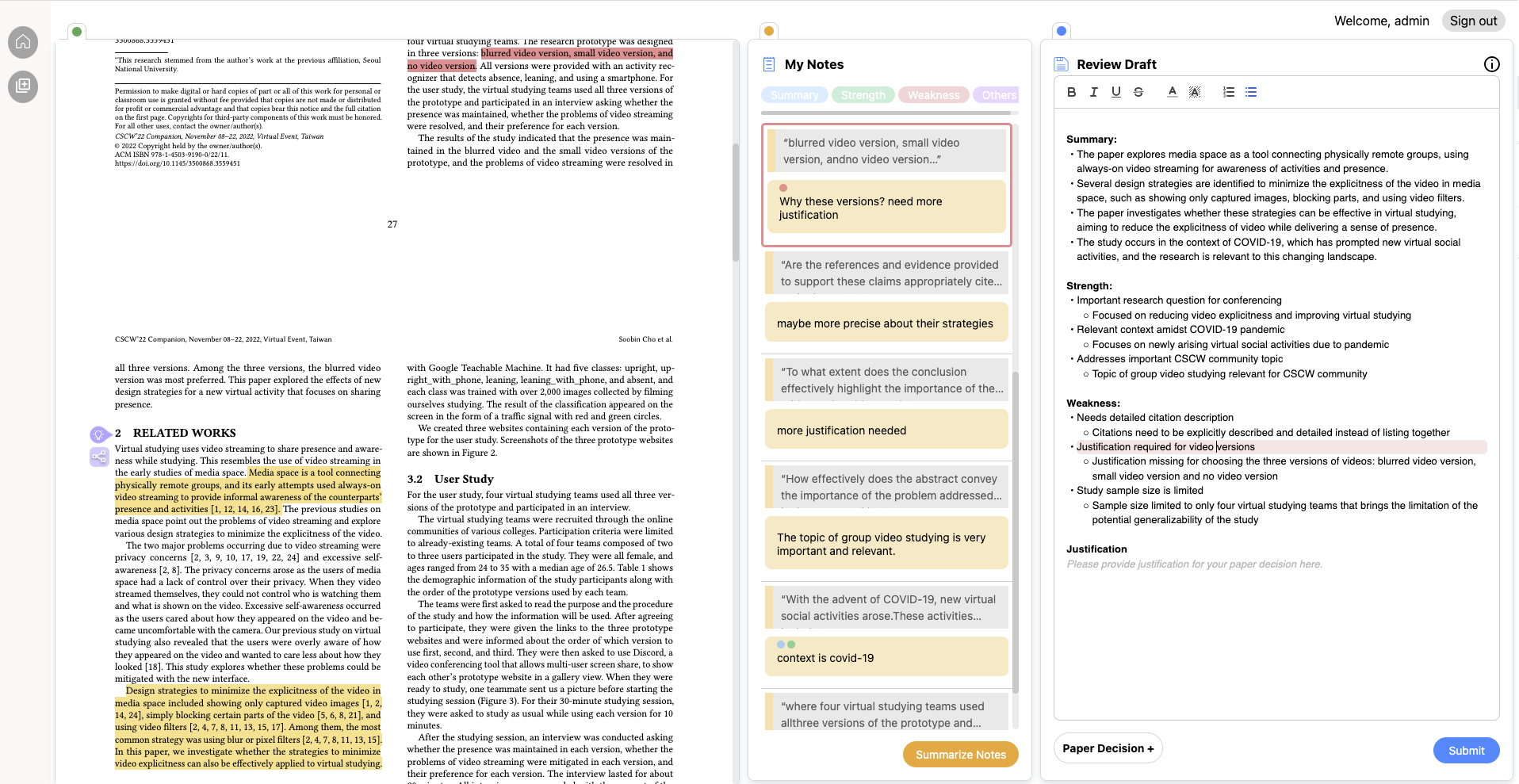Click the lightbulb icon beside Related Works

pyautogui.click(x=98, y=434)
